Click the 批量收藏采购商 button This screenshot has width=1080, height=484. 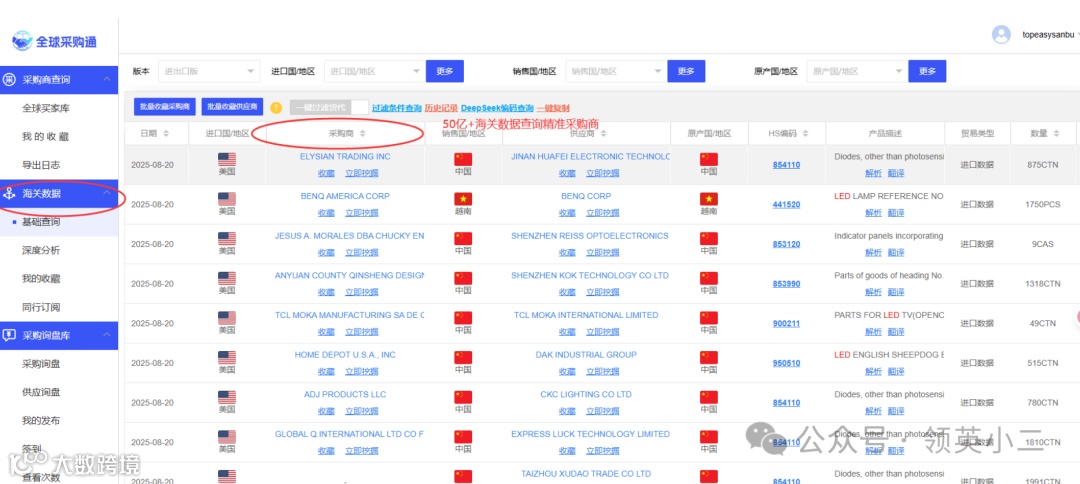click(x=165, y=107)
